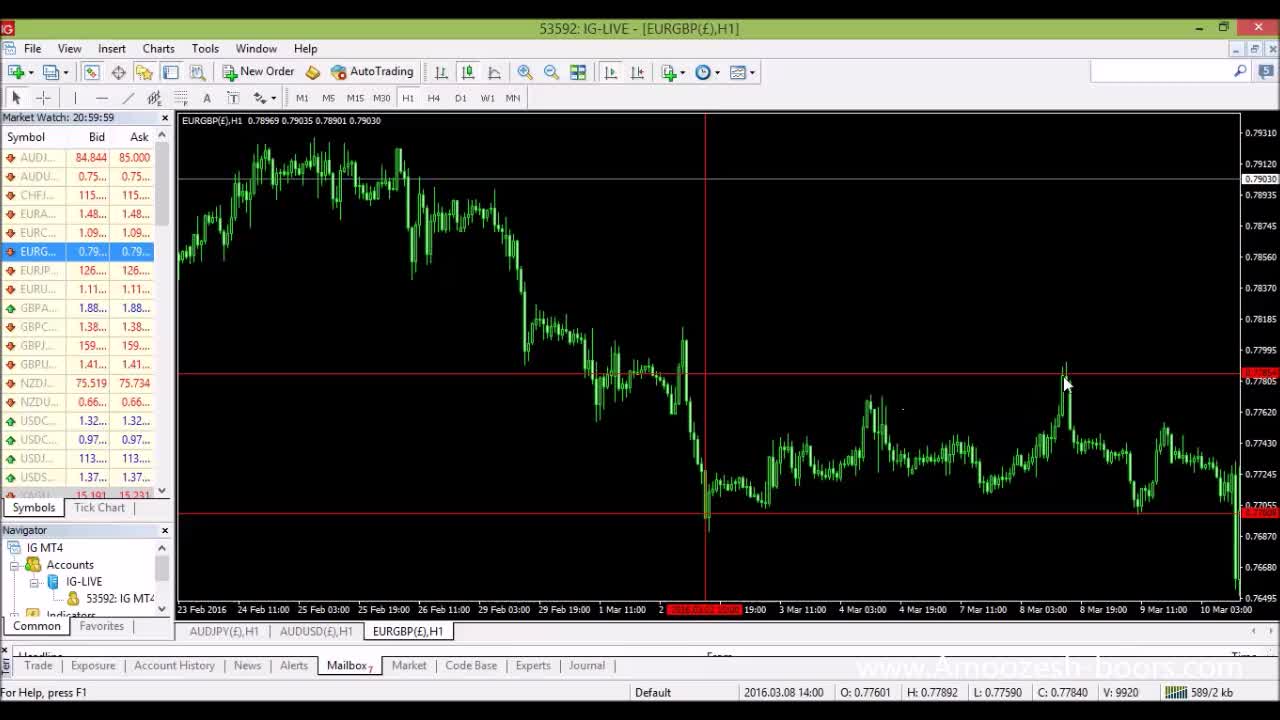Switch to the AUDUSD(£),H1 chart tab

pyautogui.click(x=316, y=631)
